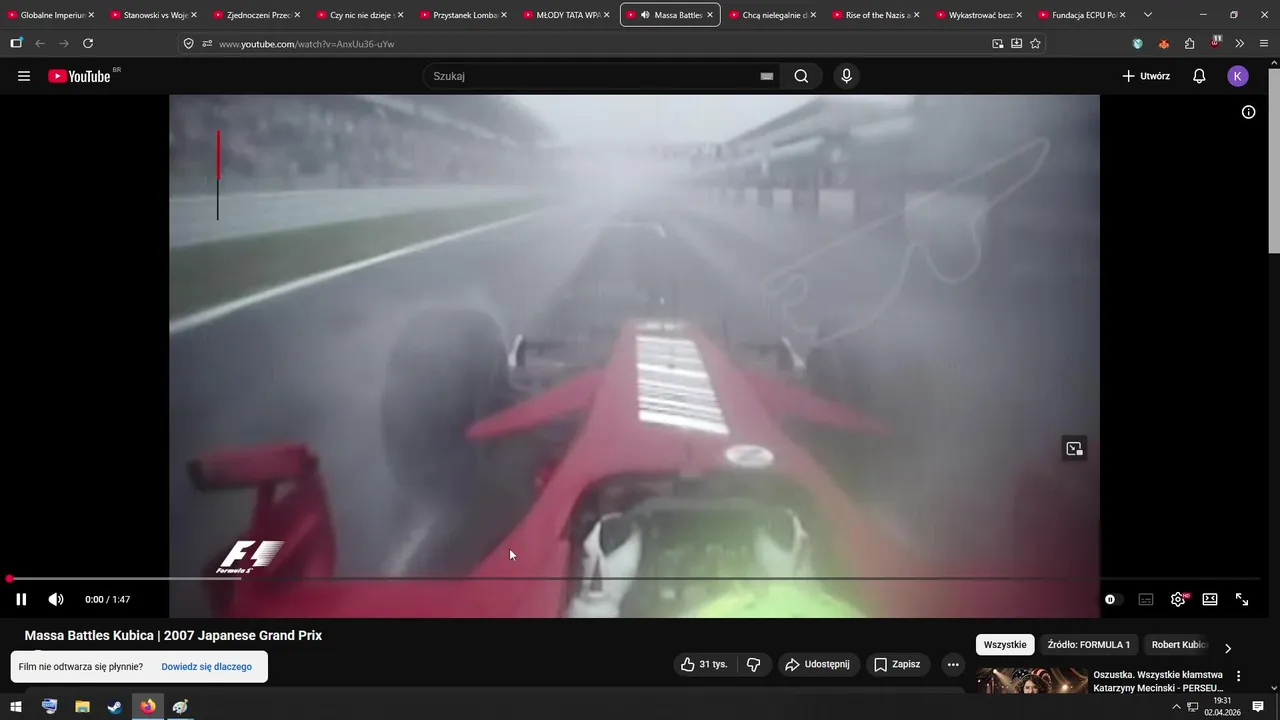Switch to Stanowski vs Woje tab
The image size is (1280, 720).
coord(155,15)
